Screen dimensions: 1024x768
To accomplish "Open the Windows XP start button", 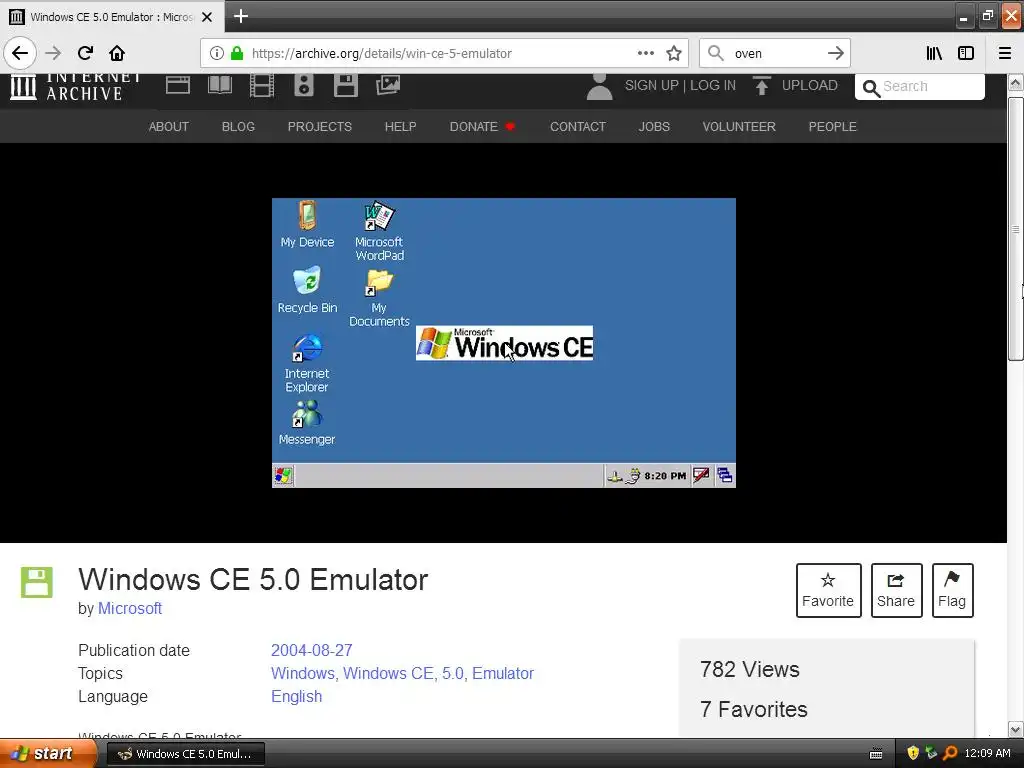I will point(47,754).
